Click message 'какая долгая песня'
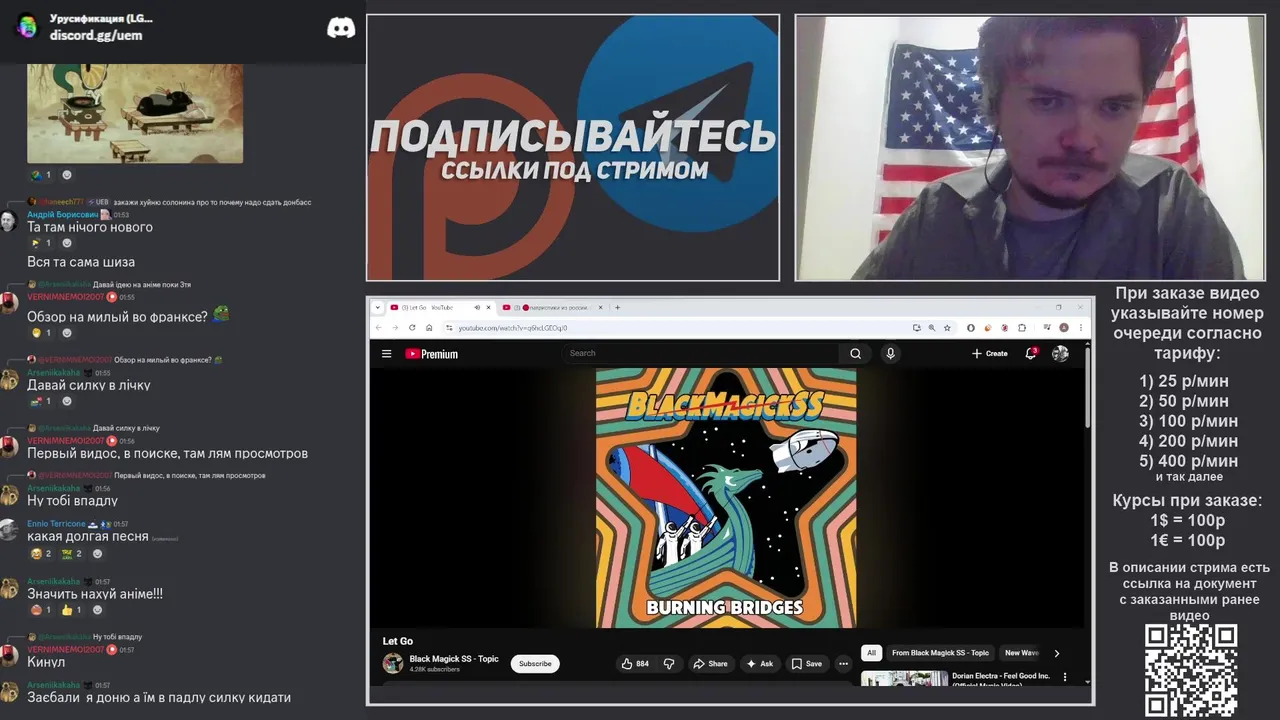Screen dimensions: 1280x720 coord(88,536)
